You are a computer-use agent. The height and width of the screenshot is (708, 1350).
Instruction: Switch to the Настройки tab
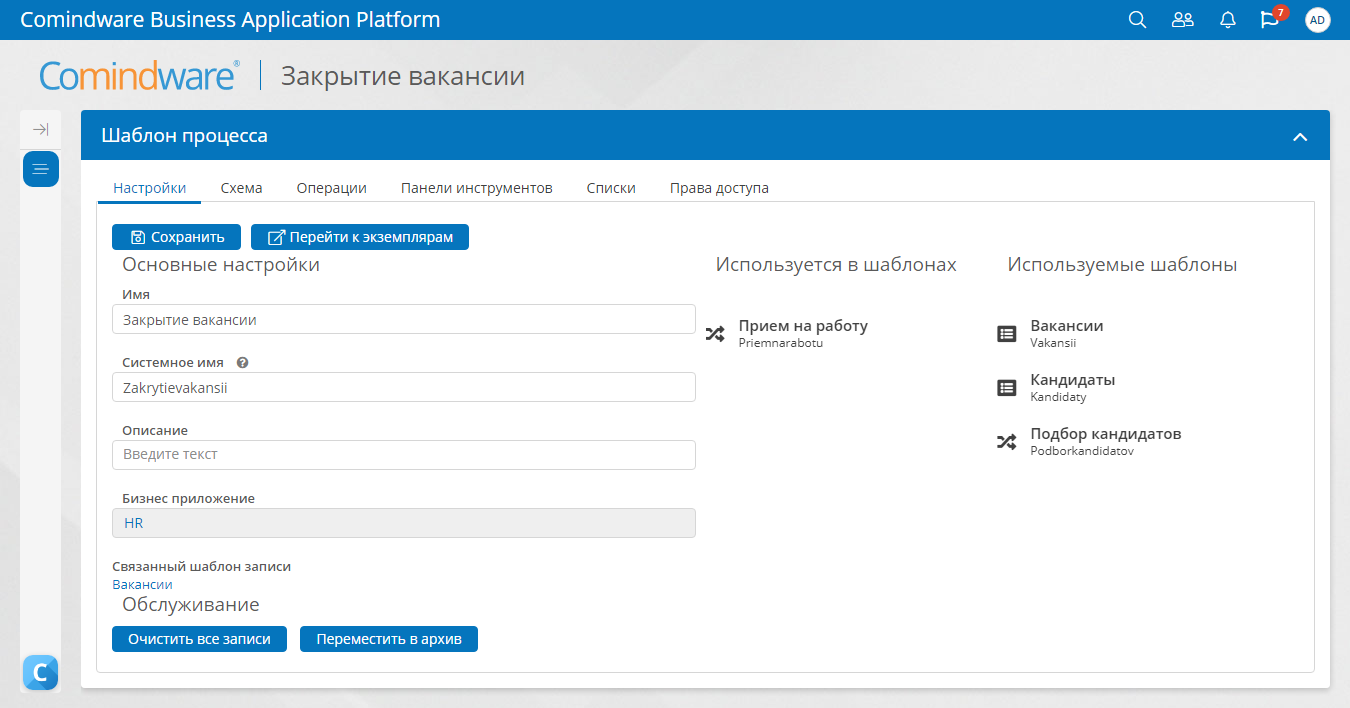coord(149,188)
